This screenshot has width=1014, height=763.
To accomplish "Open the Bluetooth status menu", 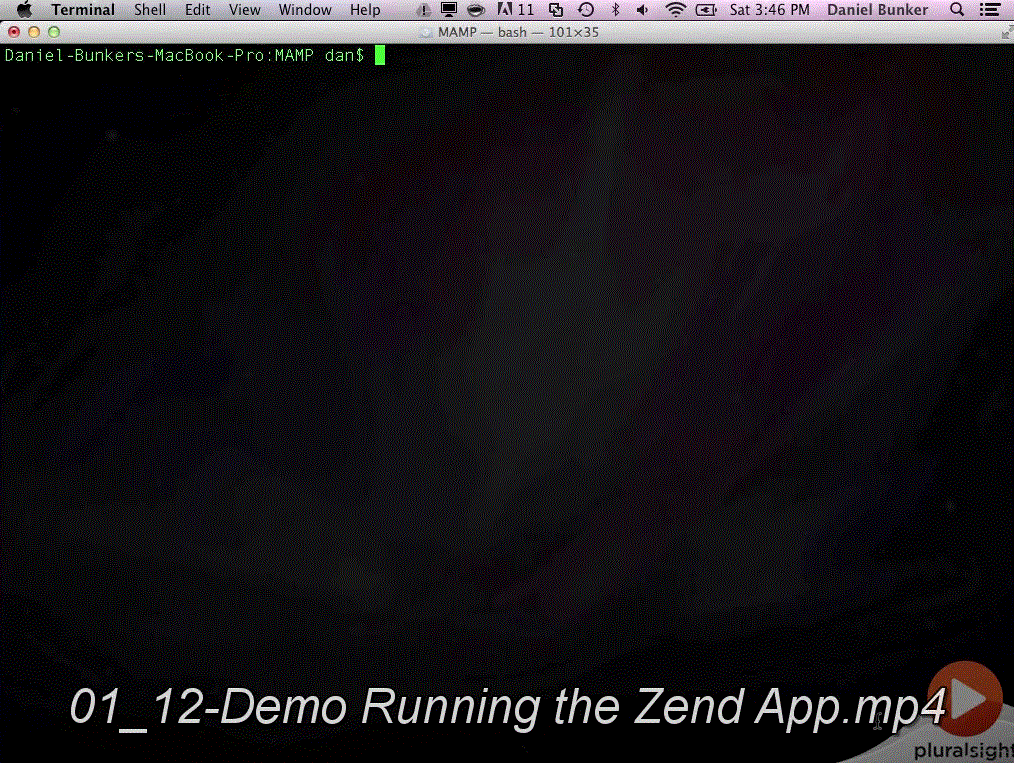I will (616, 10).
